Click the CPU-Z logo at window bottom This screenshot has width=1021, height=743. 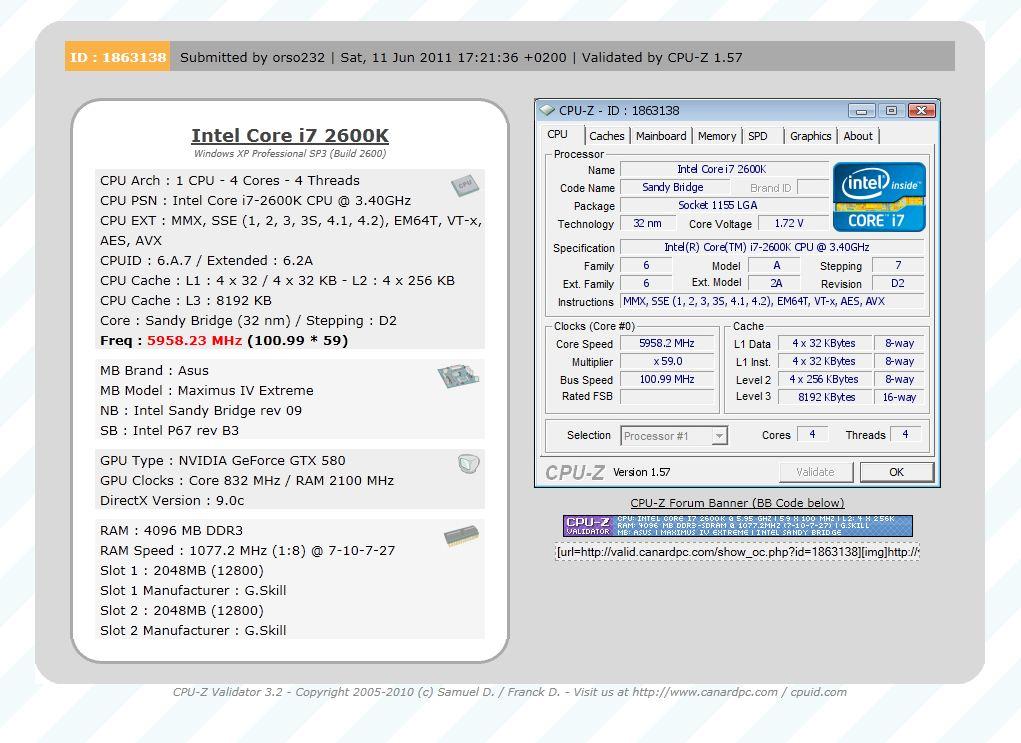[x=574, y=472]
